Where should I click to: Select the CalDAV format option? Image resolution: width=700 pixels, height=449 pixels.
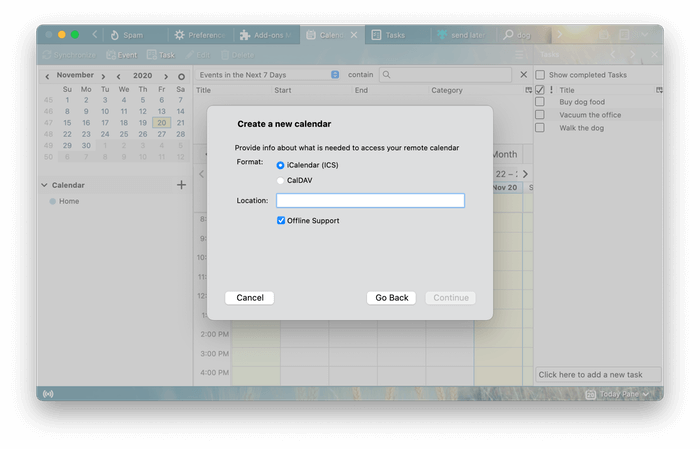(x=280, y=180)
